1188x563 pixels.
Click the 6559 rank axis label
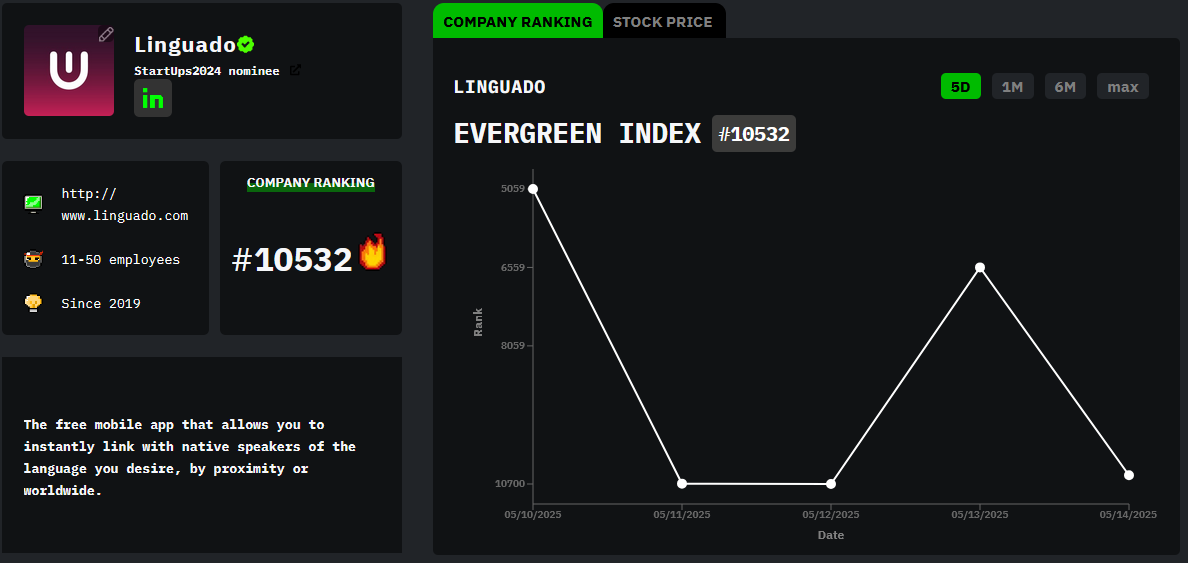[x=512, y=267]
